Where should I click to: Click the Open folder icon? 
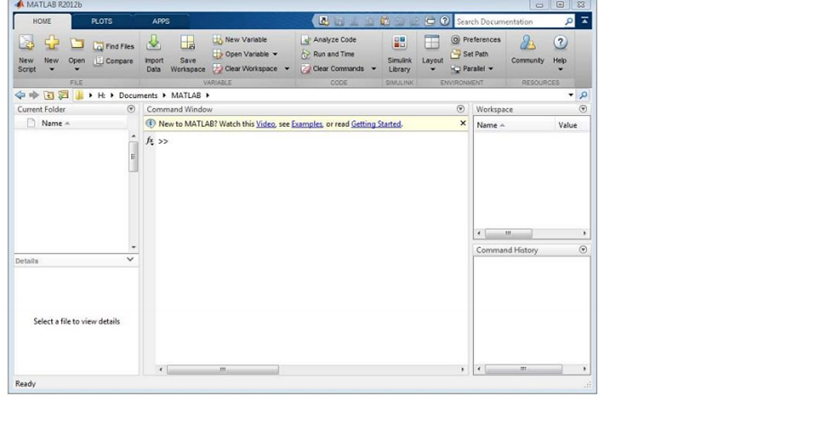[77, 43]
